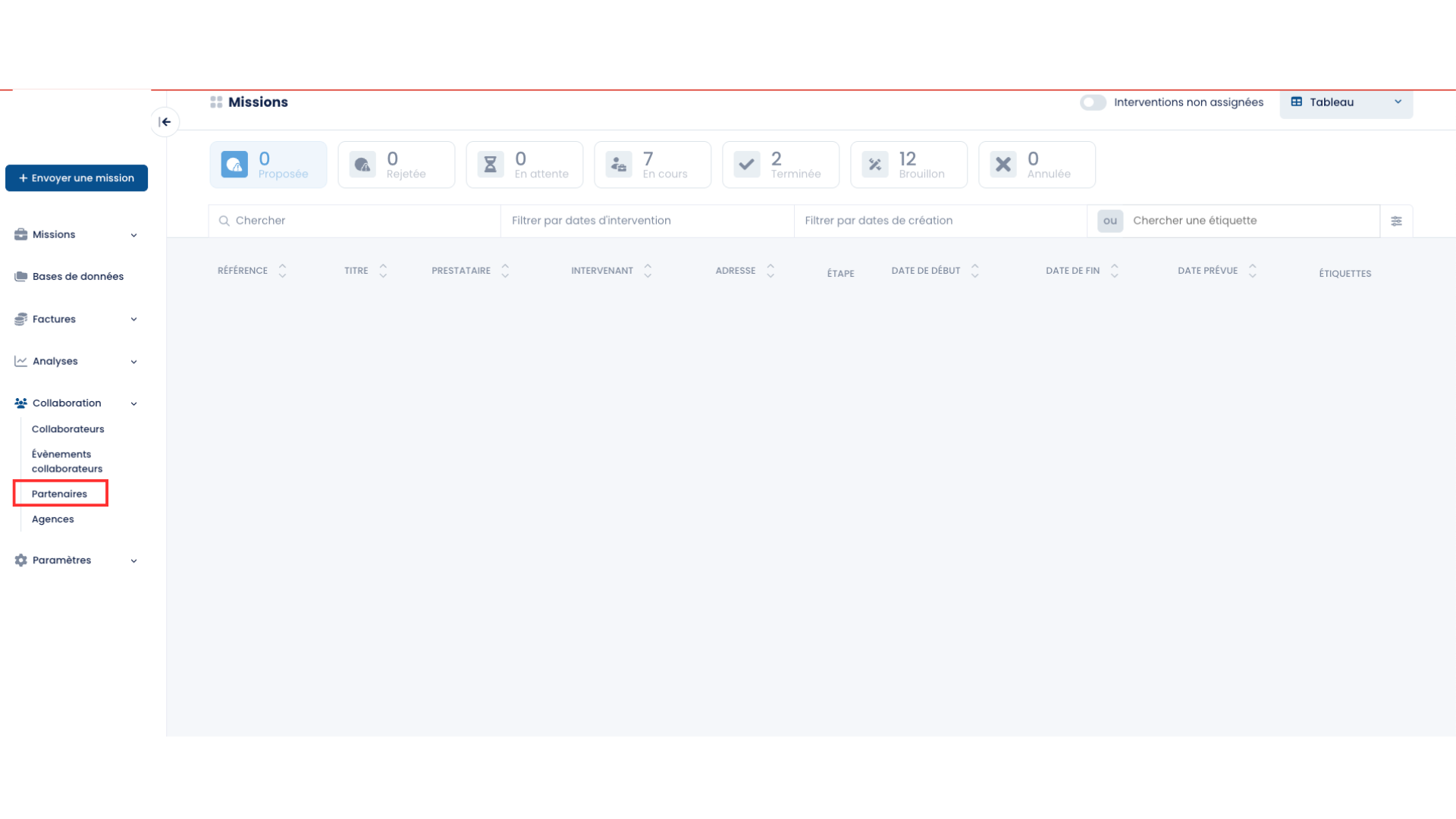Click the Proposée status icon

[x=234, y=165]
